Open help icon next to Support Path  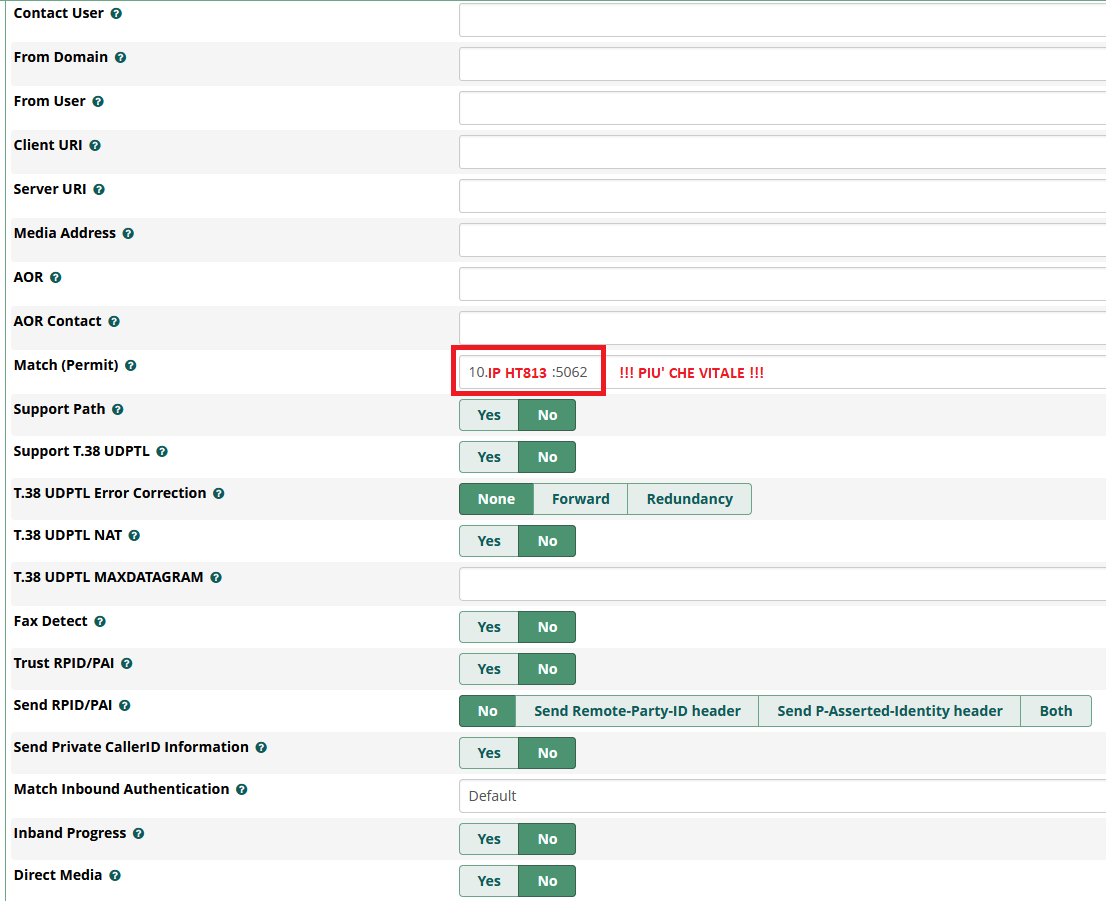click(118, 410)
